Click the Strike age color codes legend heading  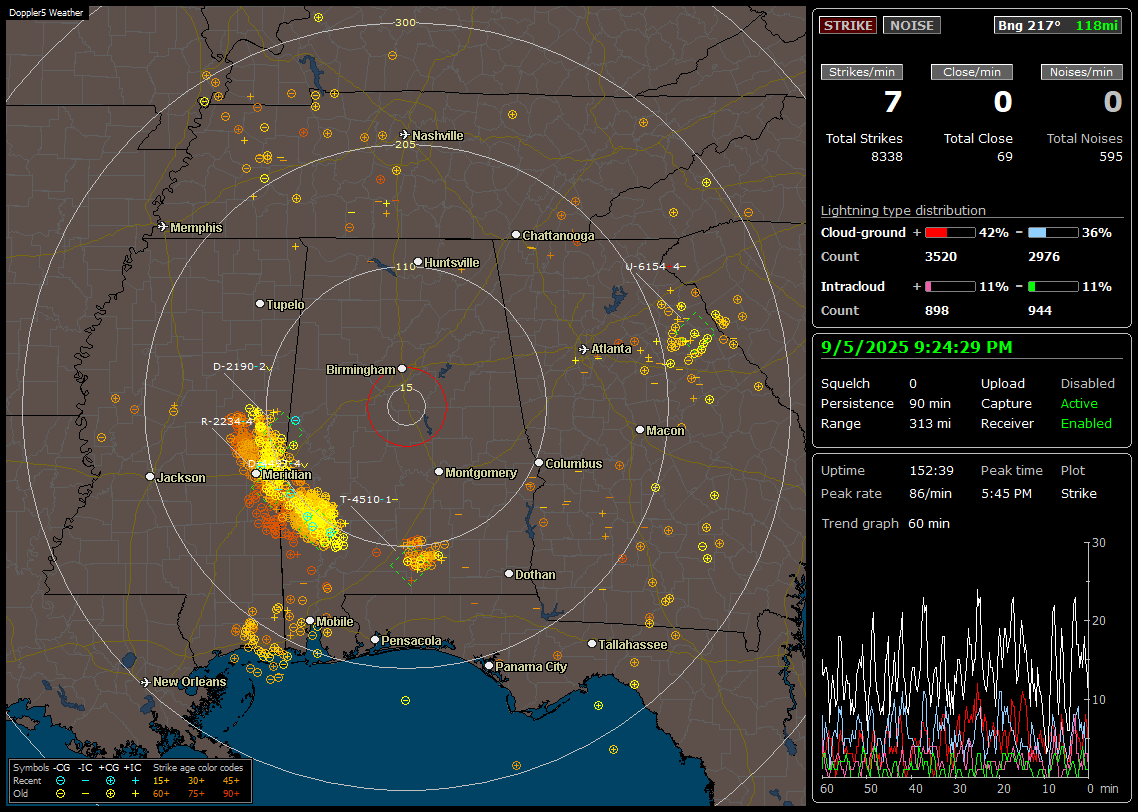[198, 768]
